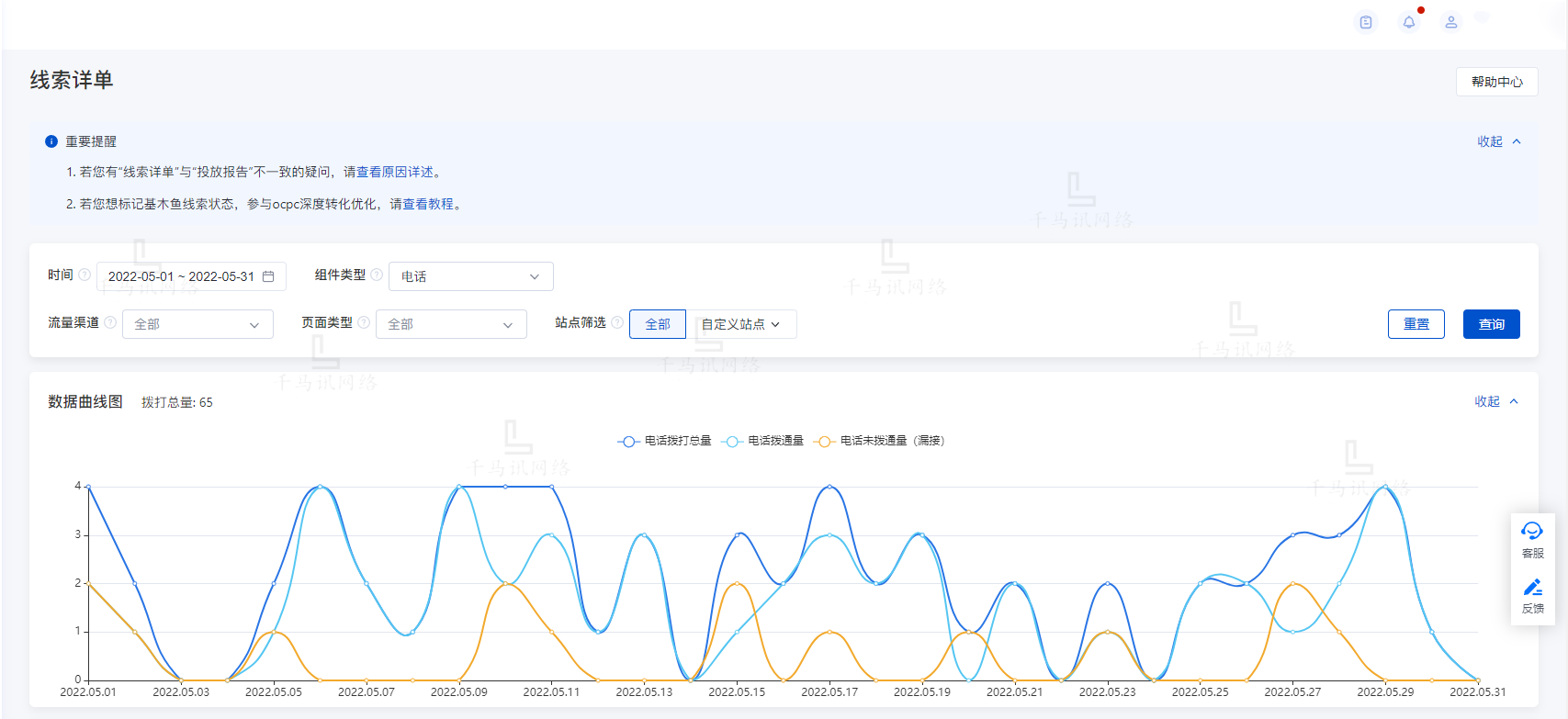
Task: Toggle 电话拨通量 legend series
Action: pos(764,441)
